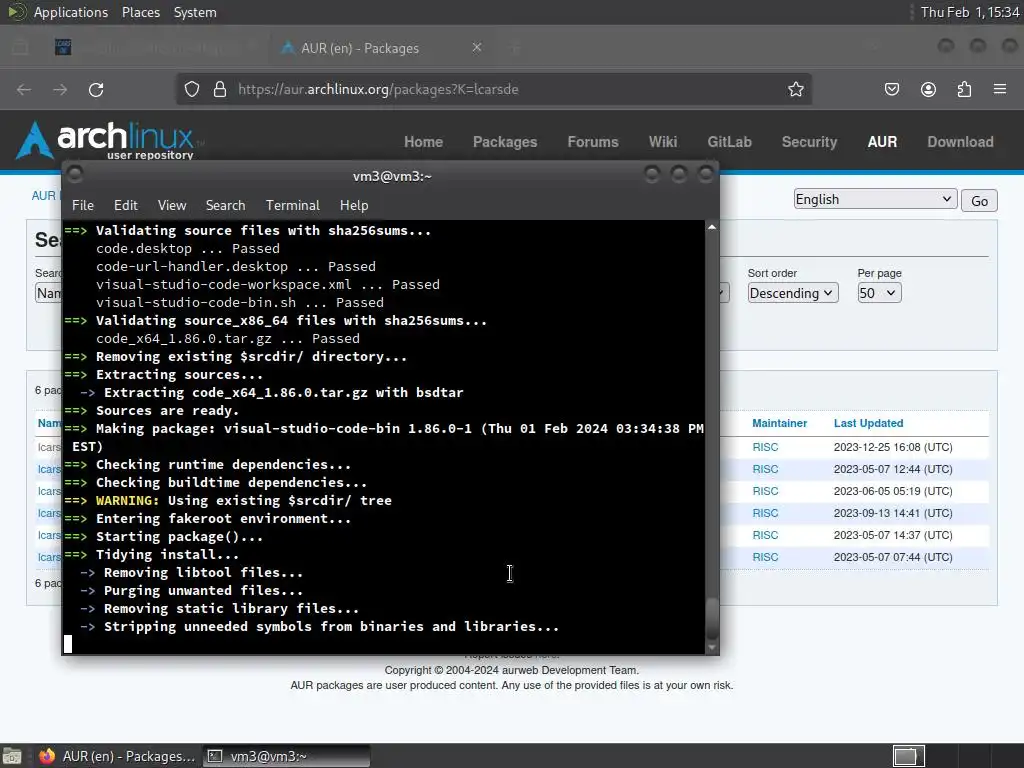The width and height of the screenshot is (1024, 768).
Task: Open the terminal View menu
Action: tap(172, 205)
